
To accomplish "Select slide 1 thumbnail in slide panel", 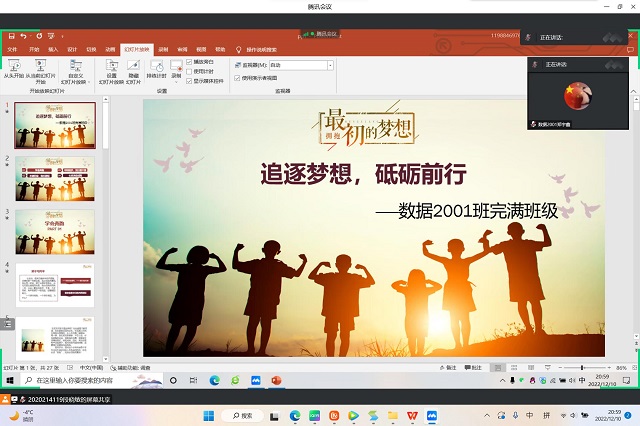I will coord(55,125).
